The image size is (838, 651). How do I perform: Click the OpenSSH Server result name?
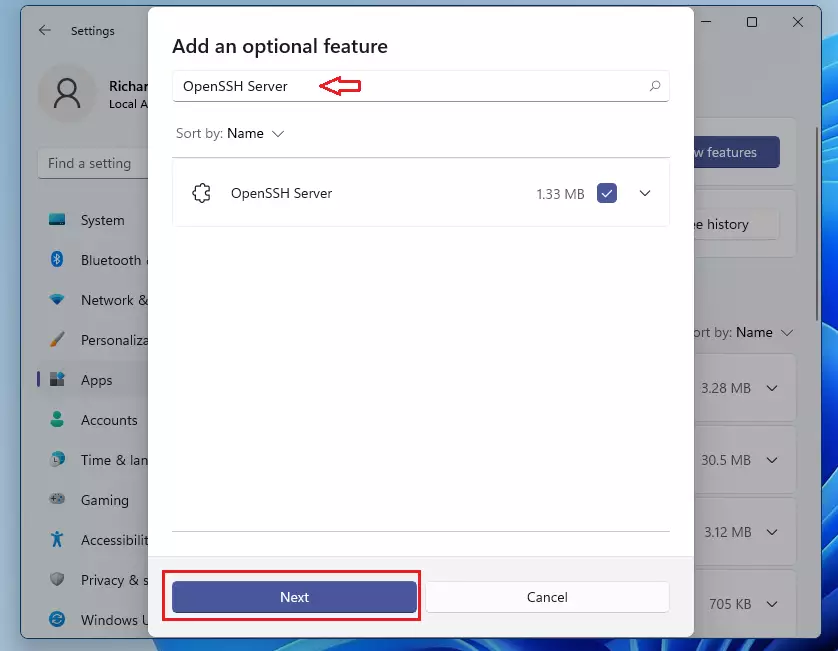pyautogui.click(x=282, y=193)
